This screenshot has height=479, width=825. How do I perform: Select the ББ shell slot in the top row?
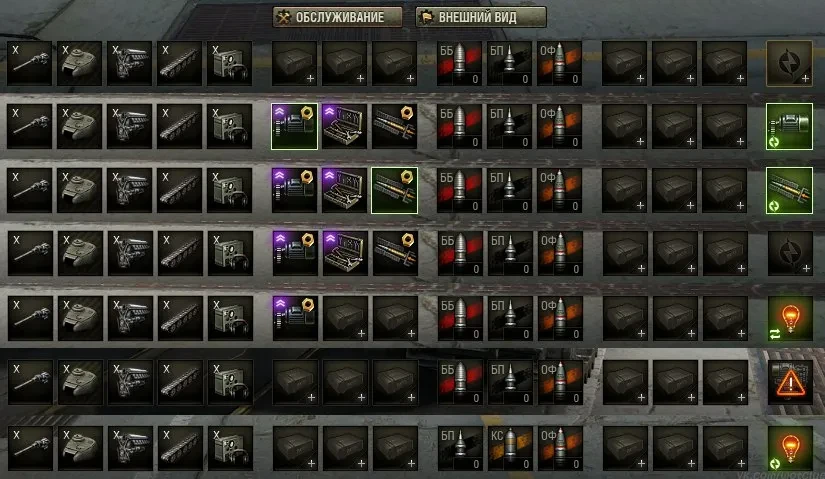(x=459, y=64)
